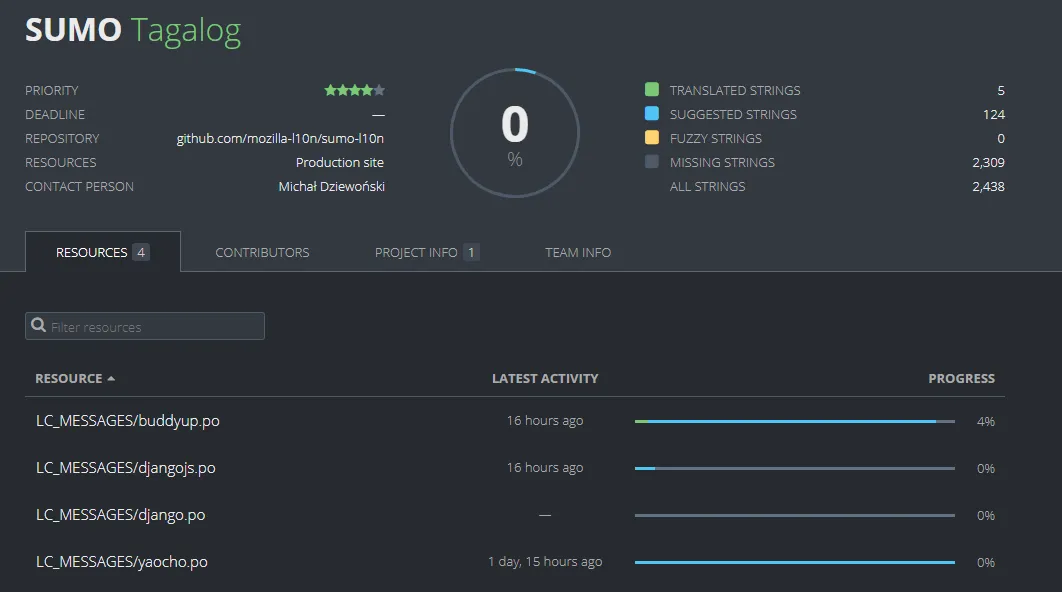Open LC_MESSAGES/buddyup.po resource

(x=127, y=421)
